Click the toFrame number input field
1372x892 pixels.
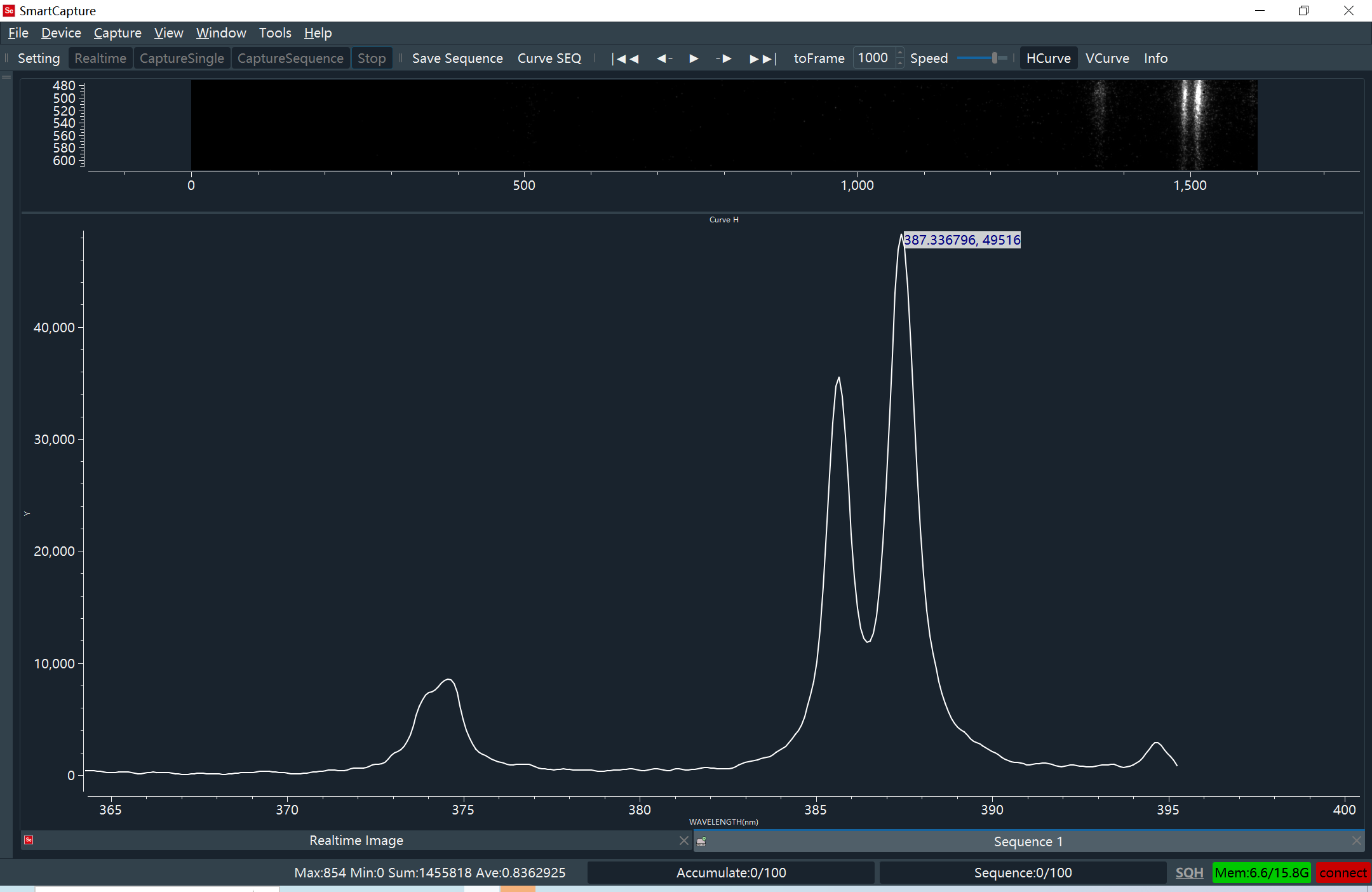click(x=873, y=58)
